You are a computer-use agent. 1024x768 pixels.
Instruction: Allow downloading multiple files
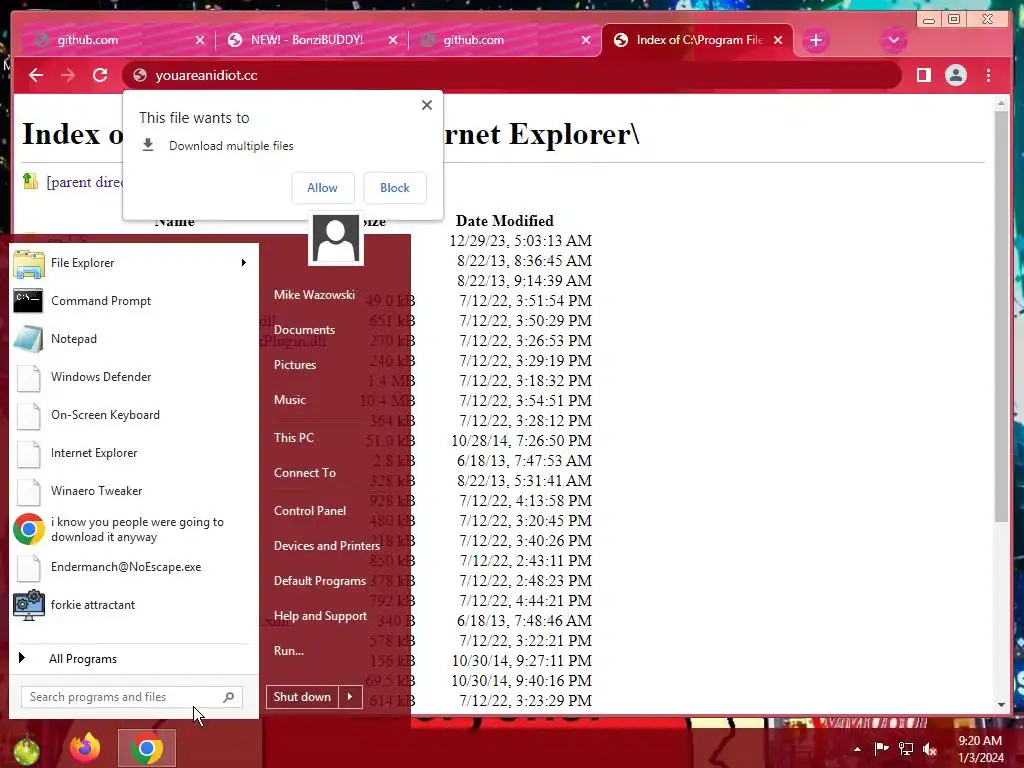point(323,188)
